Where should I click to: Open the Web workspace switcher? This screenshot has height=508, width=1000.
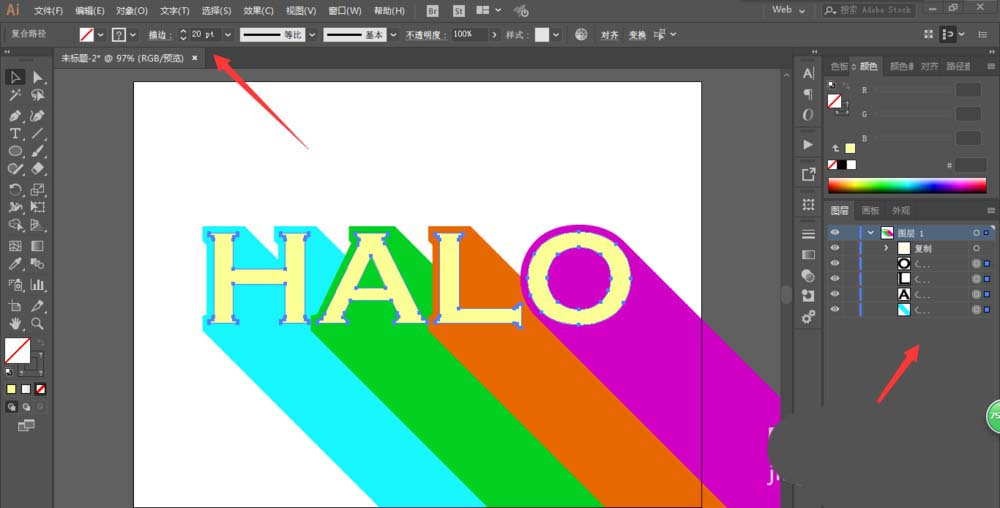pos(788,10)
